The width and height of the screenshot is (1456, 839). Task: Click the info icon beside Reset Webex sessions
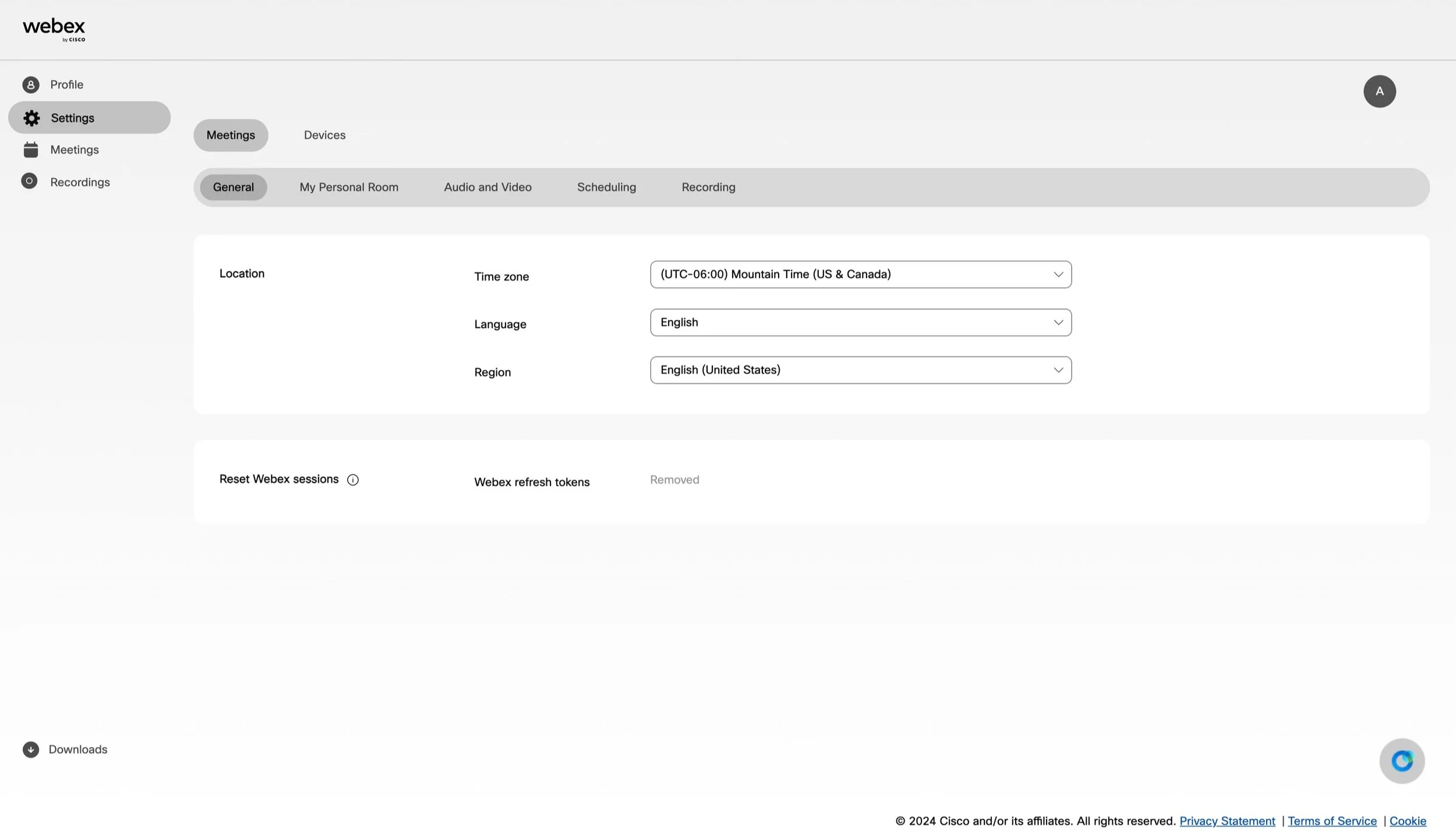tap(353, 480)
